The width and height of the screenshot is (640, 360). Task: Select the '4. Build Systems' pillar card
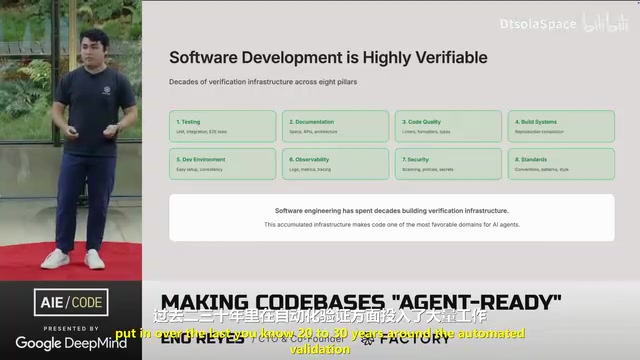coord(561,126)
